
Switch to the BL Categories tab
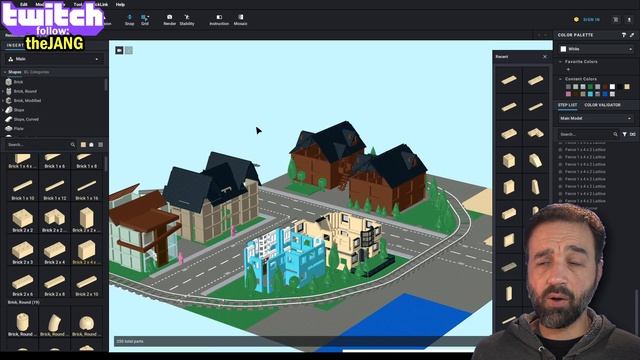coord(37,72)
